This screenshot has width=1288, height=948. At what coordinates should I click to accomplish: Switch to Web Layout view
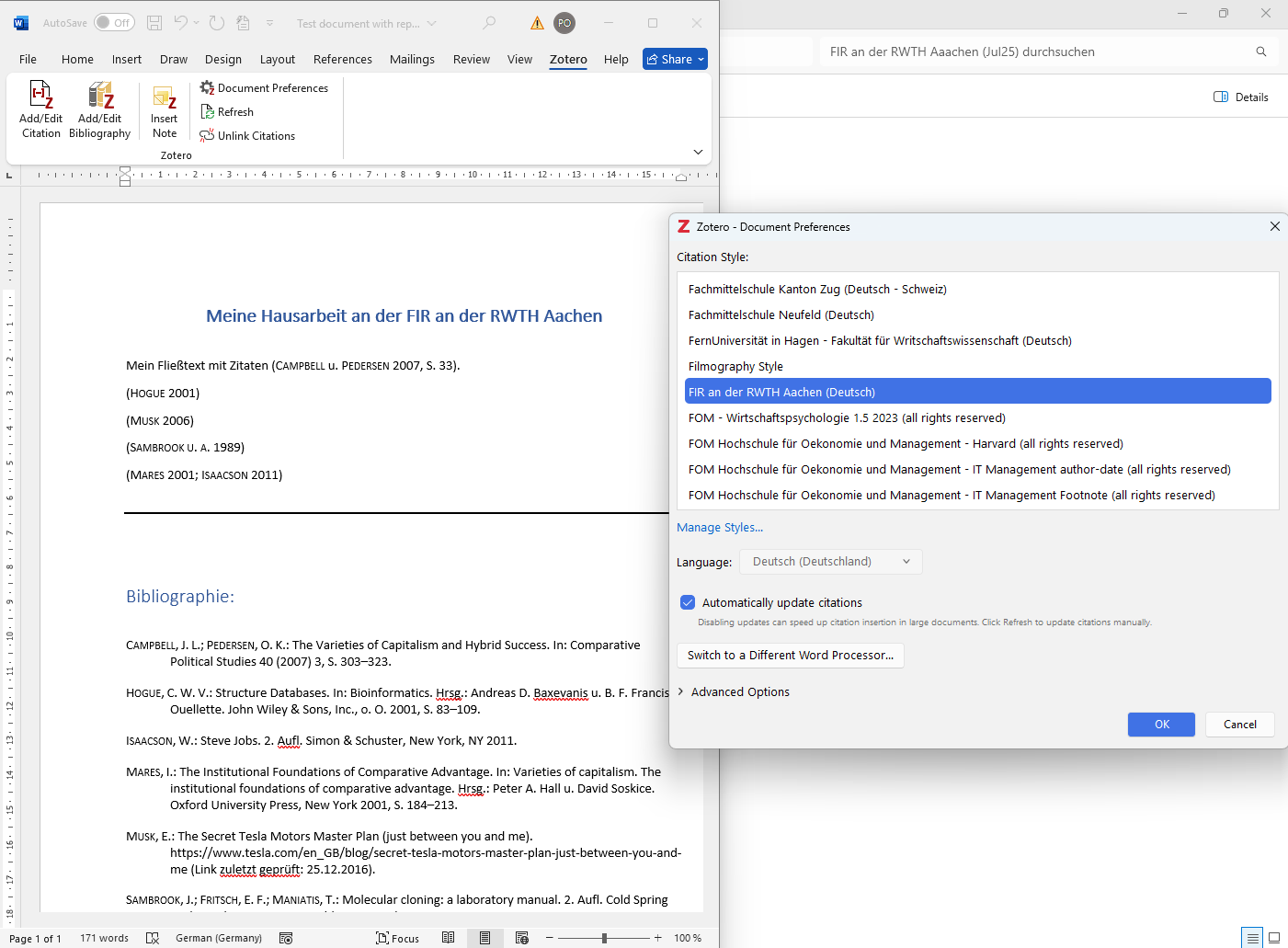522,938
